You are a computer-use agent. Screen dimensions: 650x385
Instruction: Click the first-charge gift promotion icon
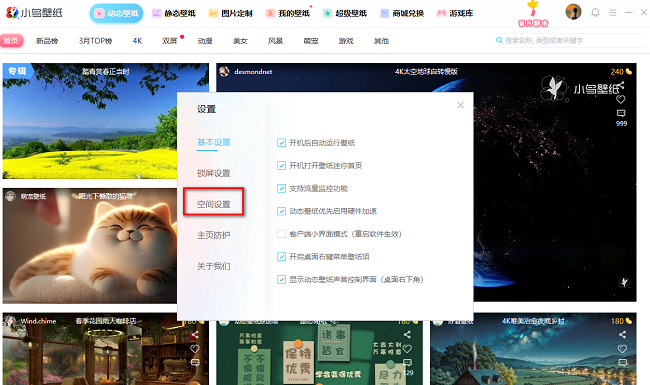[x=533, y=14]
